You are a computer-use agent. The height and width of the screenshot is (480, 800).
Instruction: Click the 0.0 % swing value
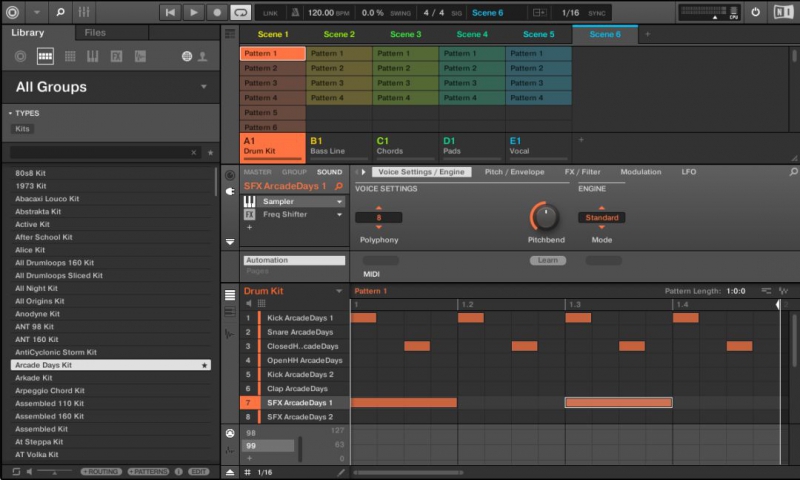pos(372,13)
